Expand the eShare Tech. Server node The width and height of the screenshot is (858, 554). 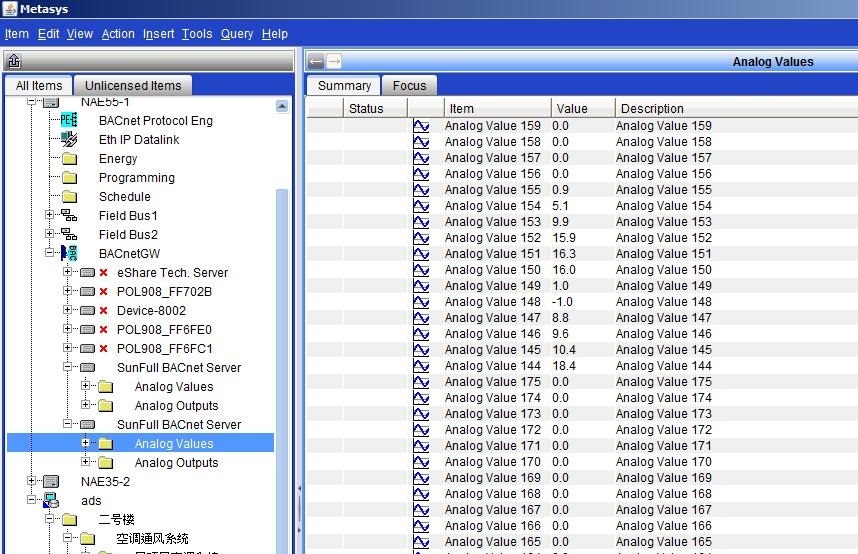pyautogui.click(x=67, y=272)
